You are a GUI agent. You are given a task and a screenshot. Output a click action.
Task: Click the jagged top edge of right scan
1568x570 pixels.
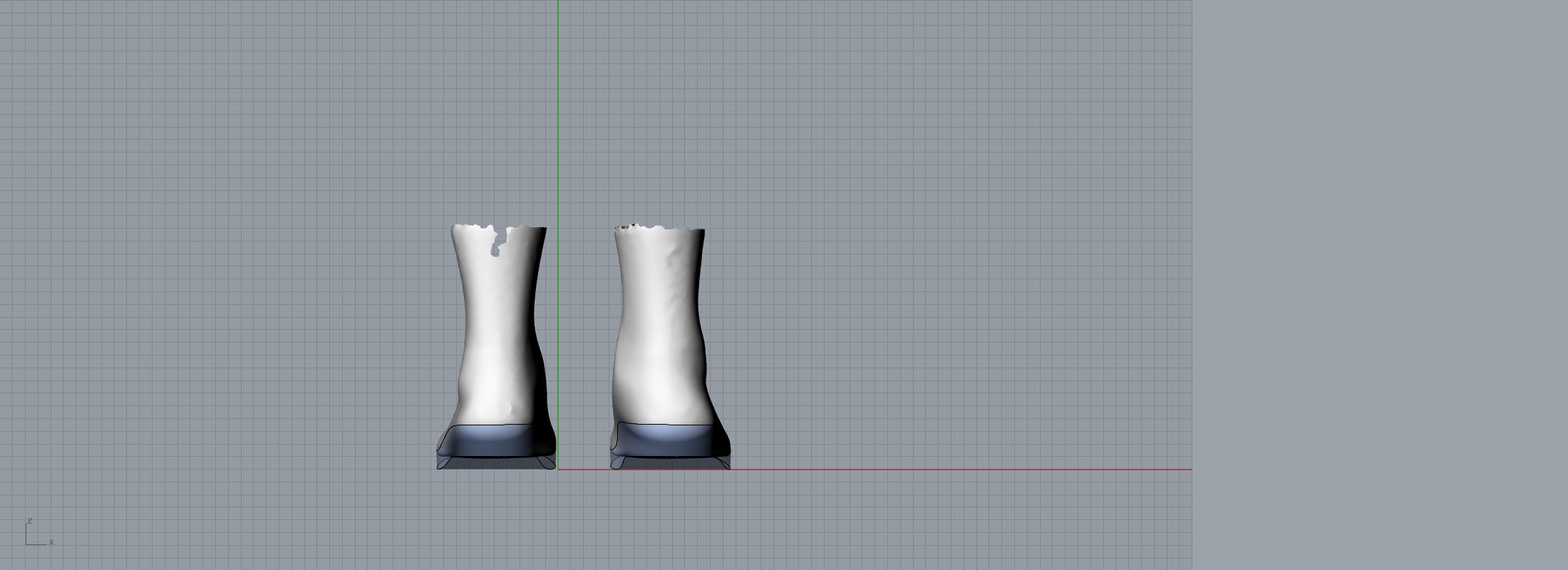659,229
